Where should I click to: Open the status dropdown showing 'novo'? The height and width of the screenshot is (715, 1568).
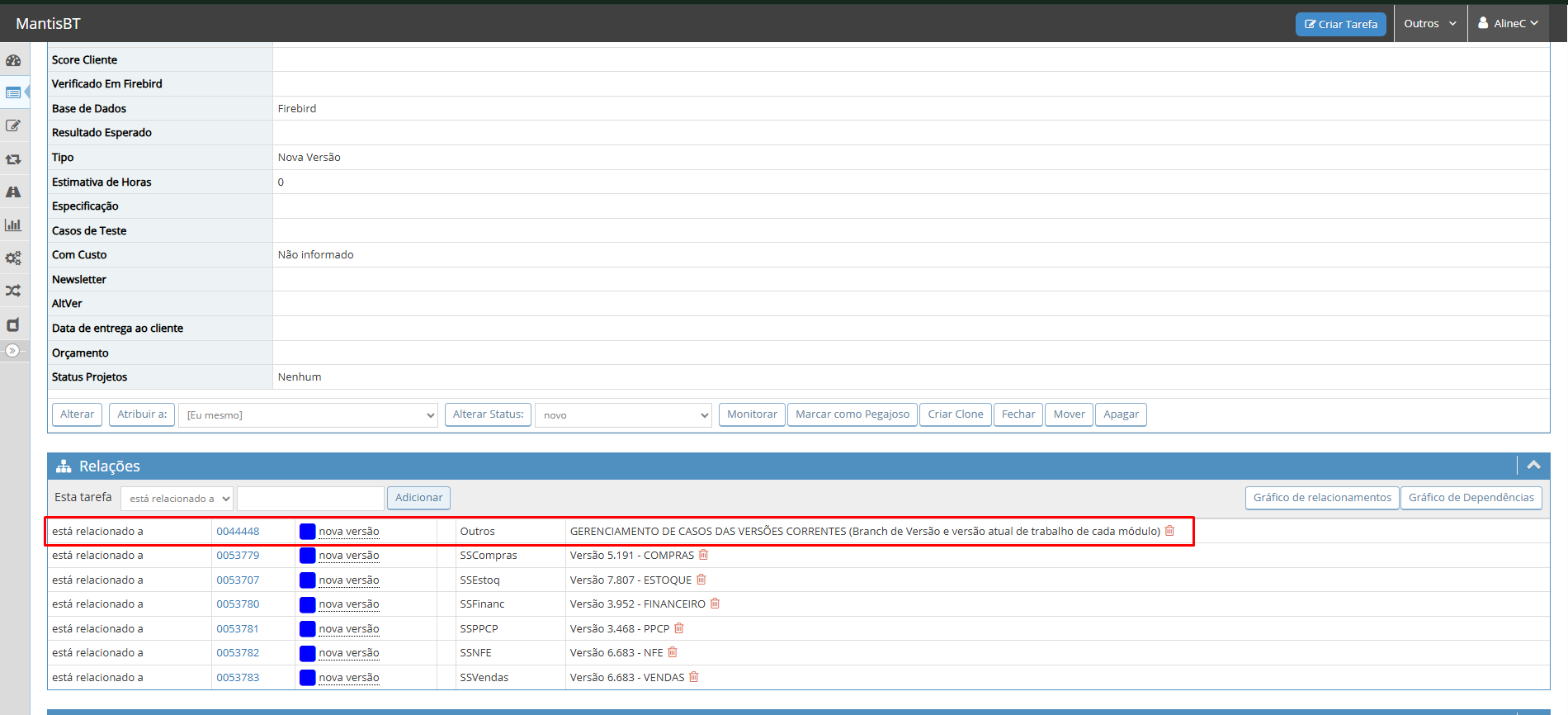[x=623, y=415]
